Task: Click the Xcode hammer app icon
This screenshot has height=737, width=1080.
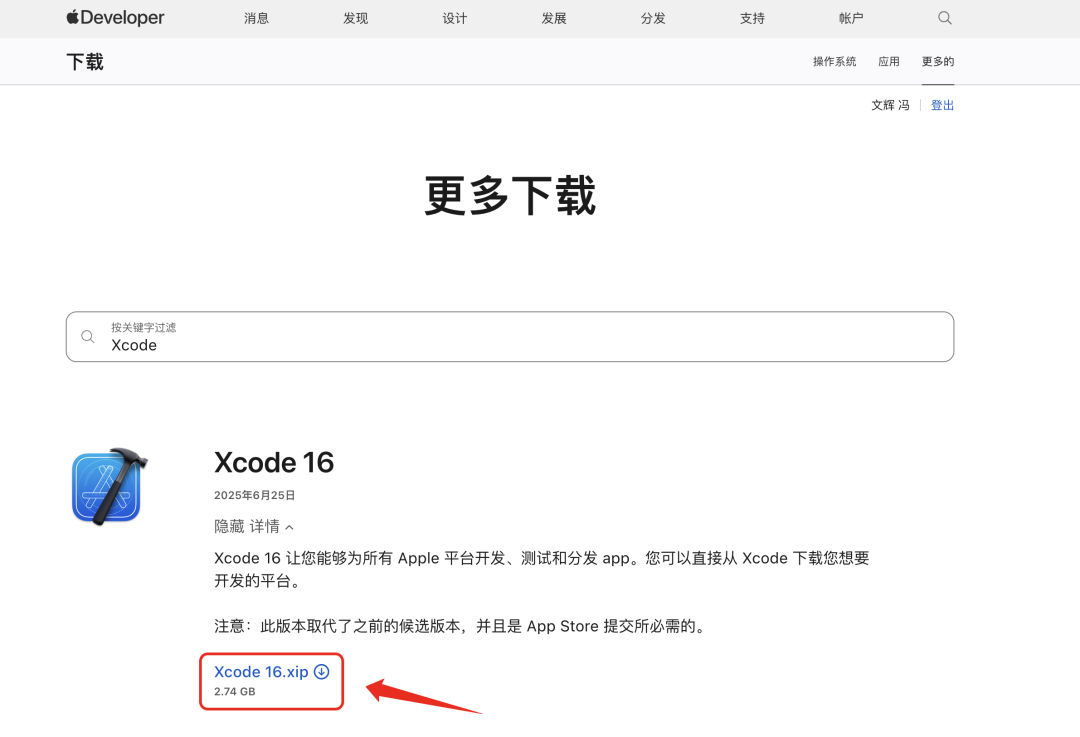Action: tap(110, 486)
